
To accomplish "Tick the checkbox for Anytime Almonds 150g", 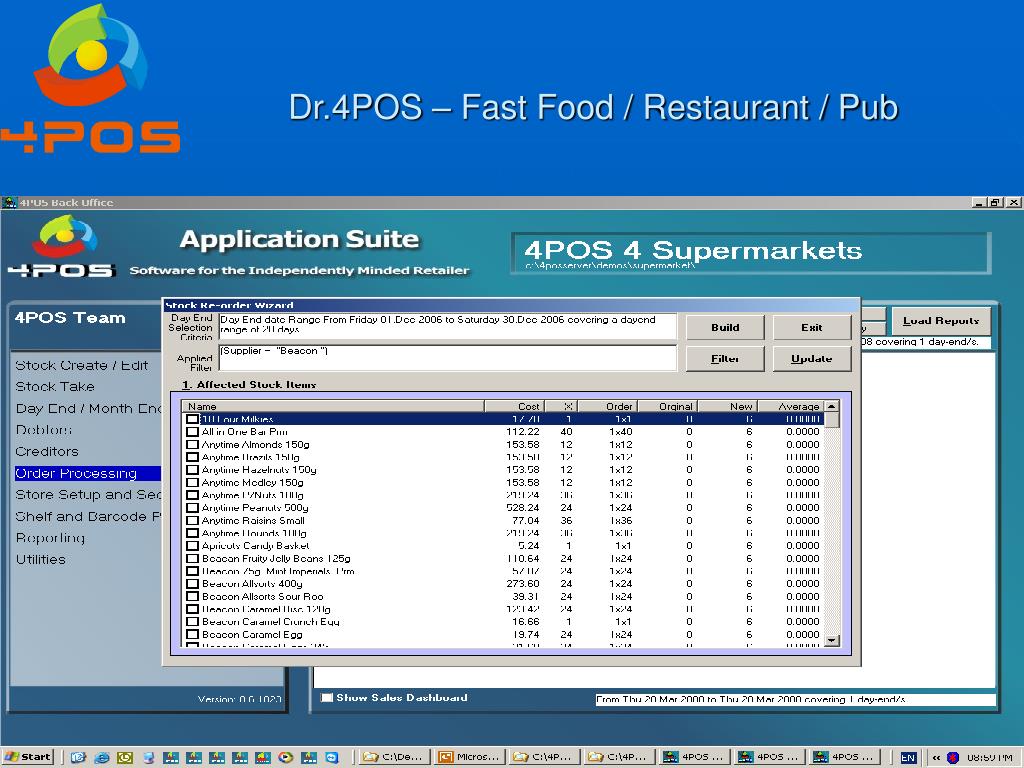I will (192, 445).
